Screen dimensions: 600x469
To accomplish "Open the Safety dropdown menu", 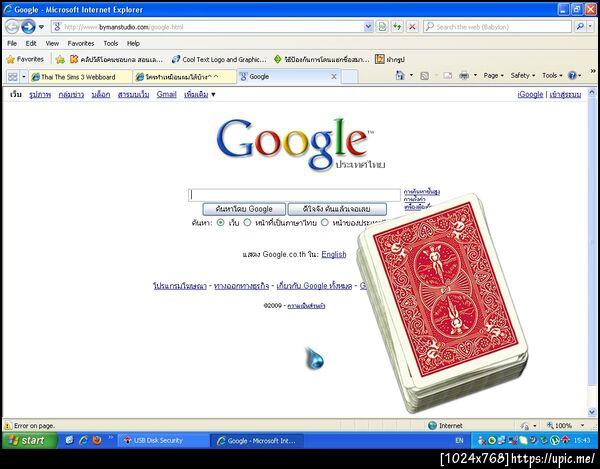I will 523,75.
